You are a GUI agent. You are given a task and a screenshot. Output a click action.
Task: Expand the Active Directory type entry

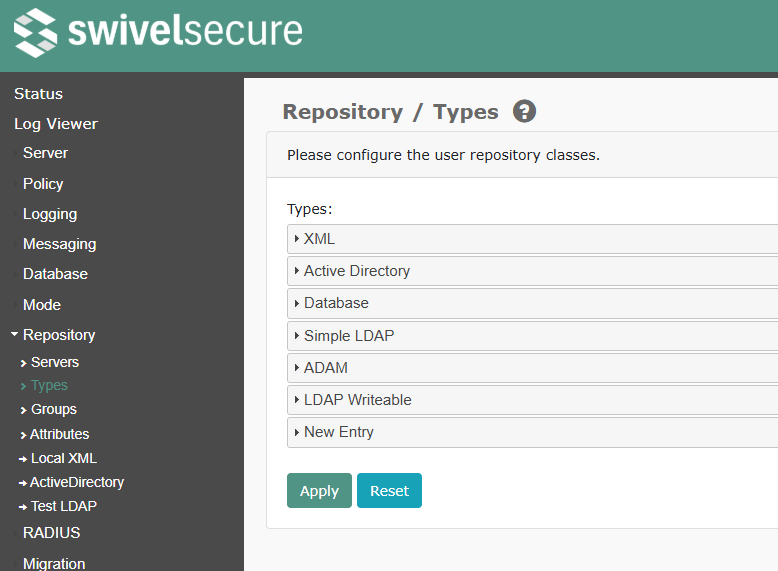coord(532,271)
